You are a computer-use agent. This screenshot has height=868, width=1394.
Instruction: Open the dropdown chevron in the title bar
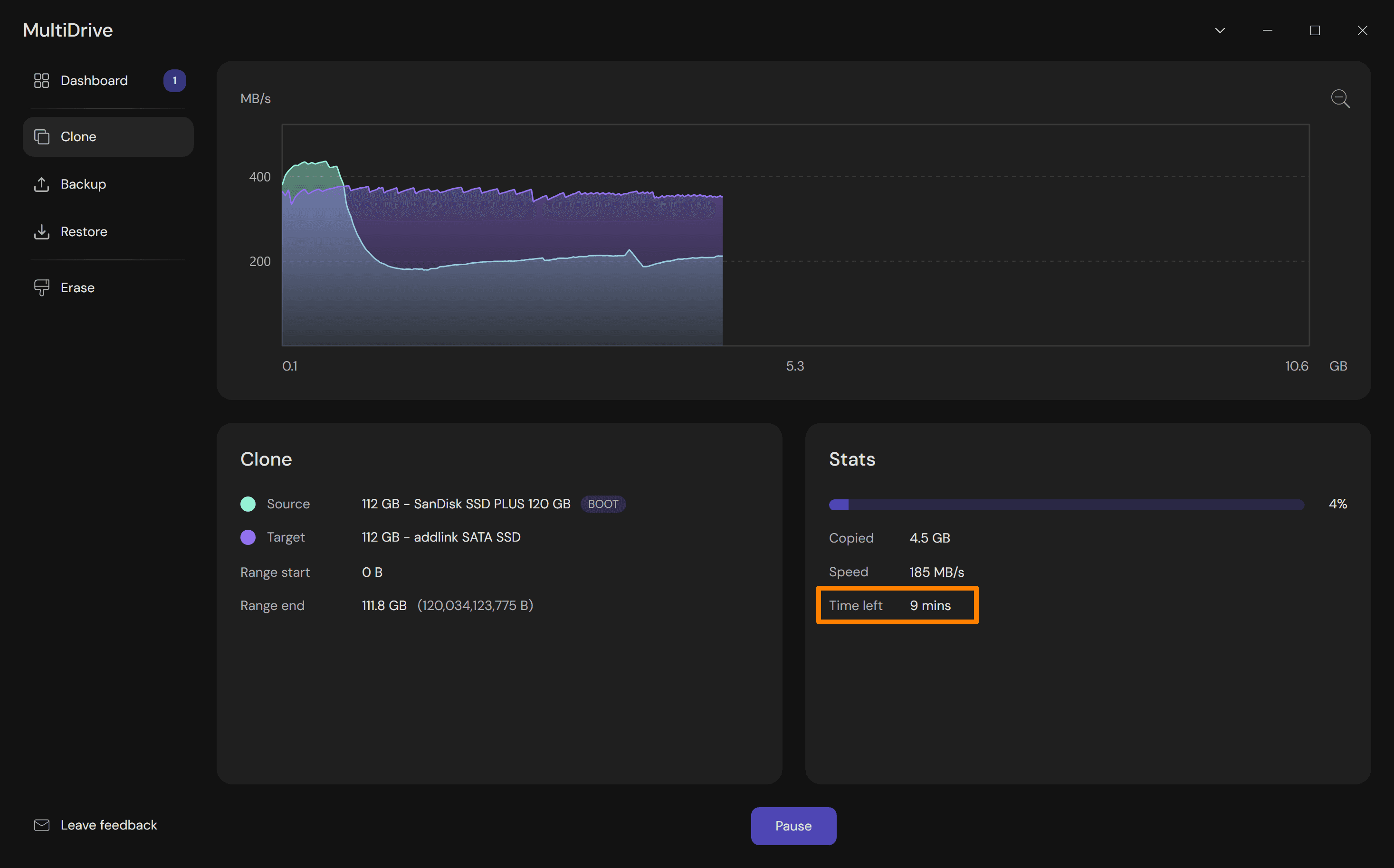pos(1220,30)
